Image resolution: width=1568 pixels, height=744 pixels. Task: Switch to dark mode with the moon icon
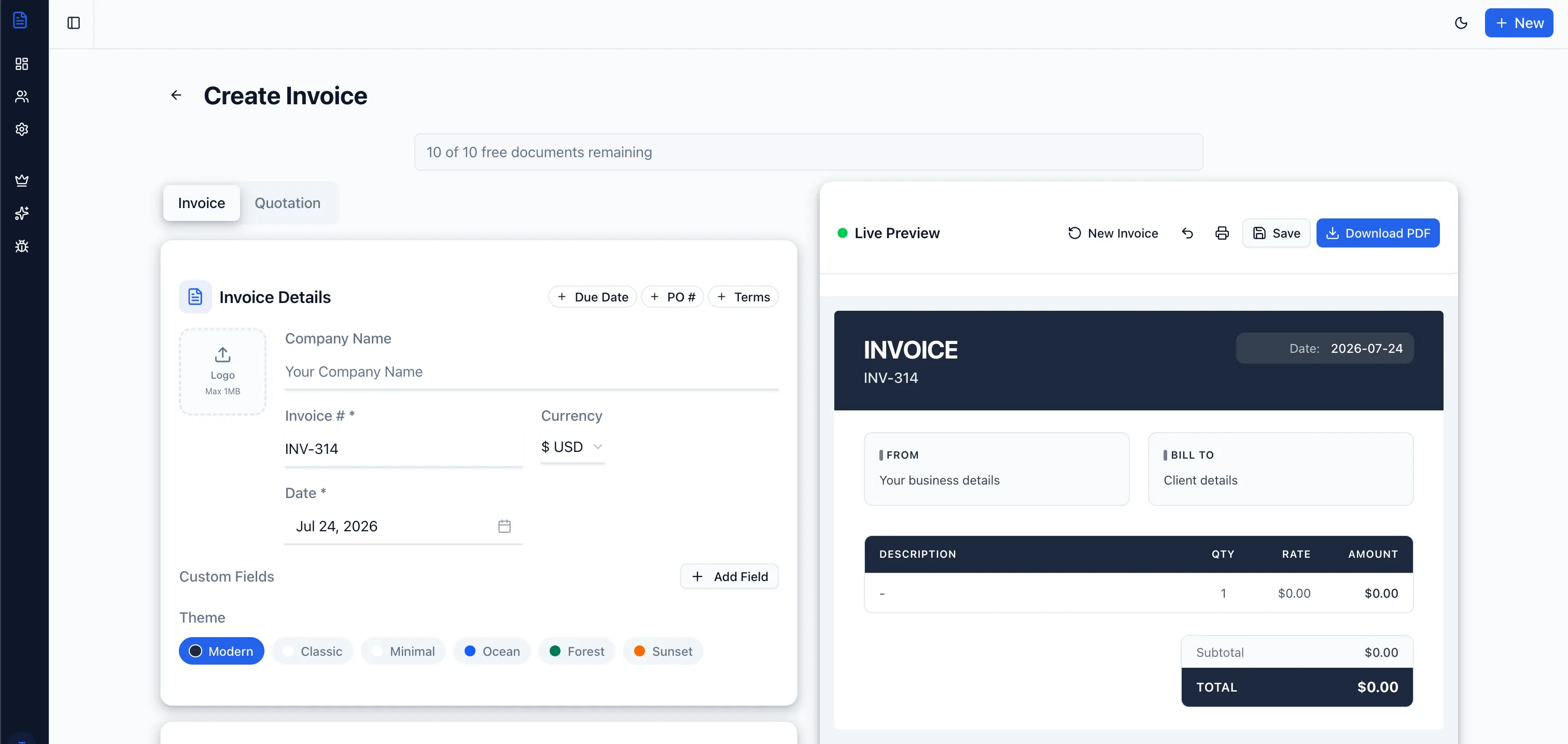[x=1461, y=23]
